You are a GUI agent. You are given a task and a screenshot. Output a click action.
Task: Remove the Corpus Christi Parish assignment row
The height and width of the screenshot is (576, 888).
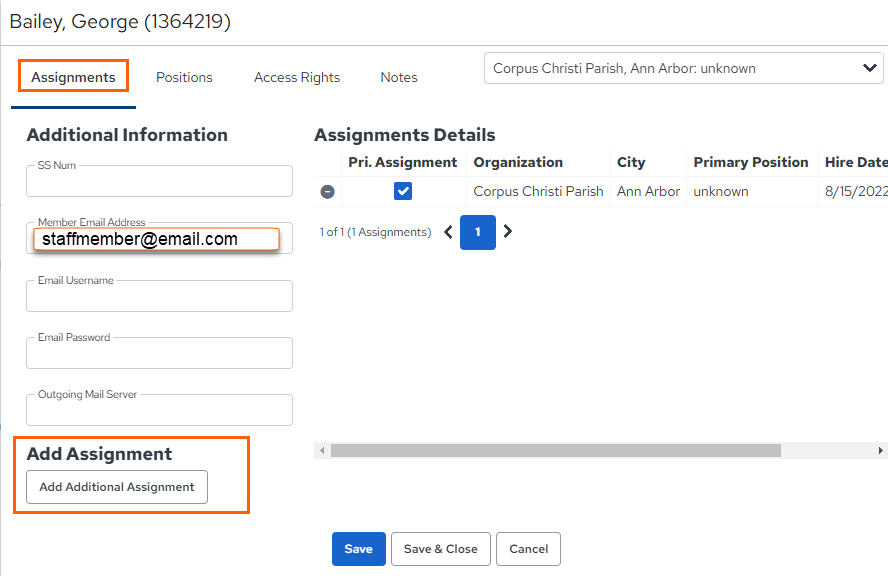tap(327, 192)
